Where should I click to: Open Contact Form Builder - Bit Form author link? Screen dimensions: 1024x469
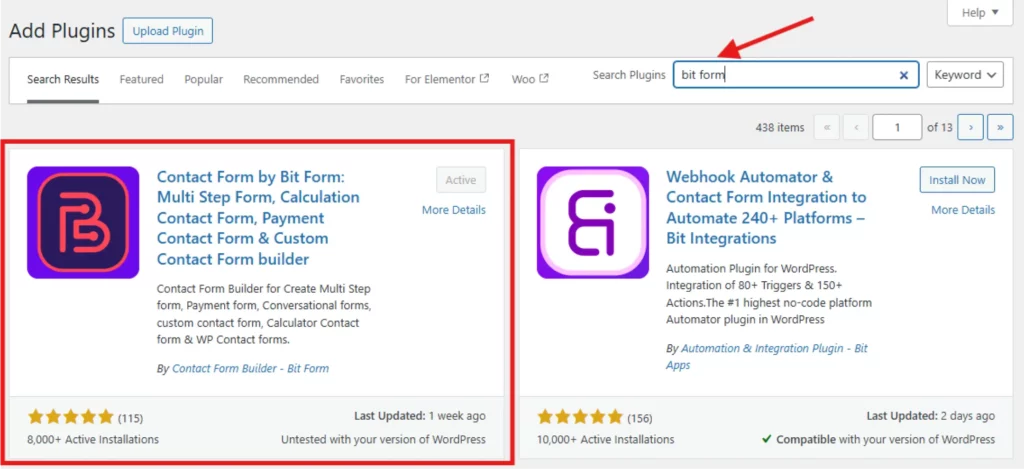pos(250,368)
